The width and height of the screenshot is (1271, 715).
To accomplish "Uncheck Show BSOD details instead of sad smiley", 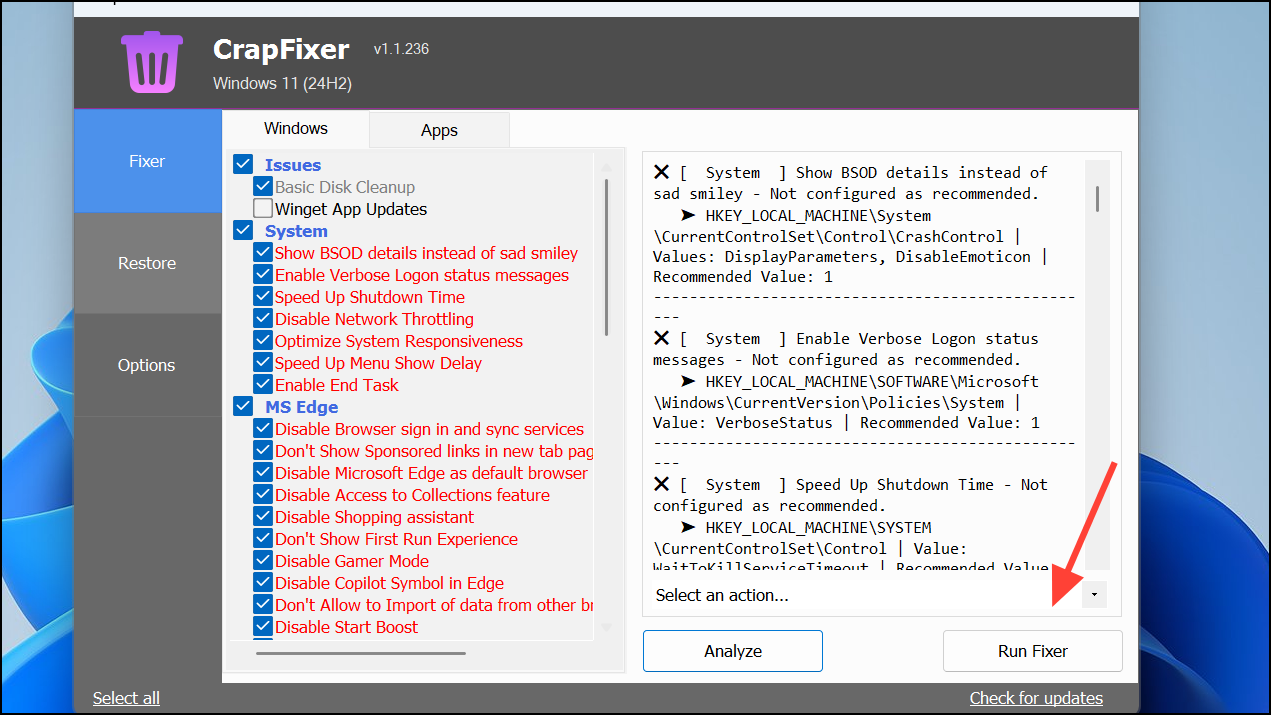I will tap(263, 253).
